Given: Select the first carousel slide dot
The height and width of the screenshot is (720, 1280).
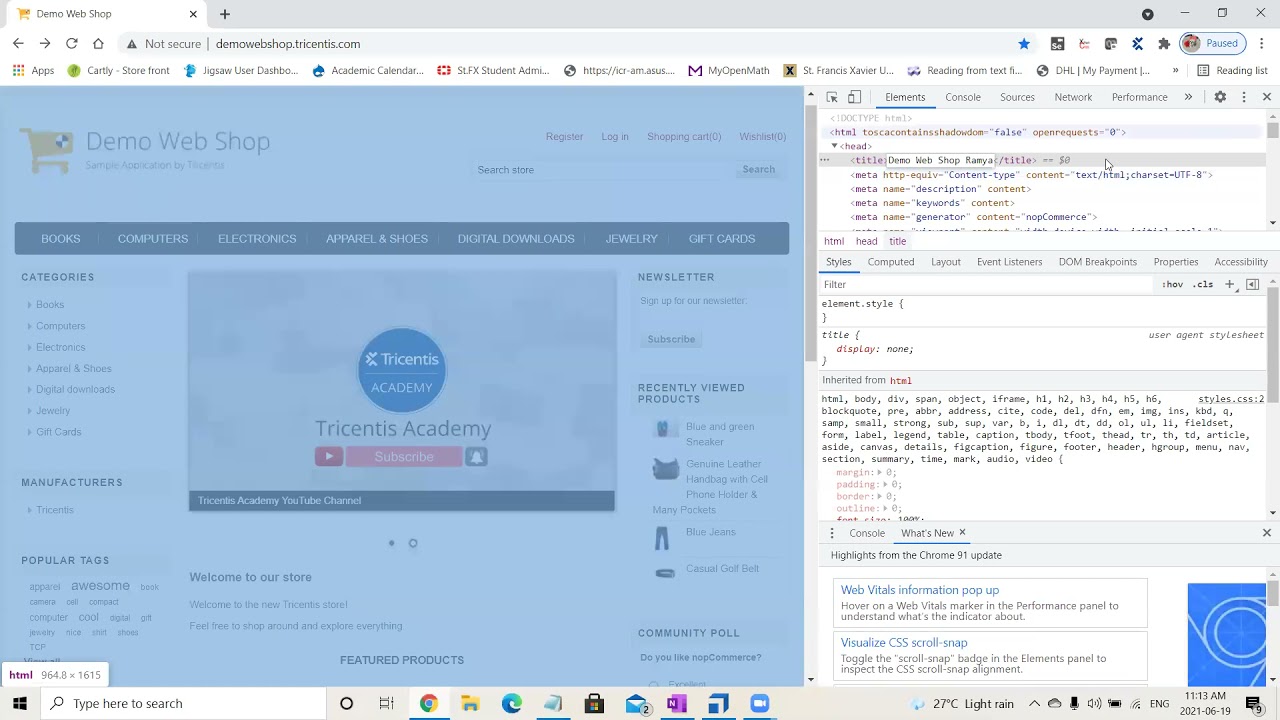Looking at the screenshot, I should [391, 543].
